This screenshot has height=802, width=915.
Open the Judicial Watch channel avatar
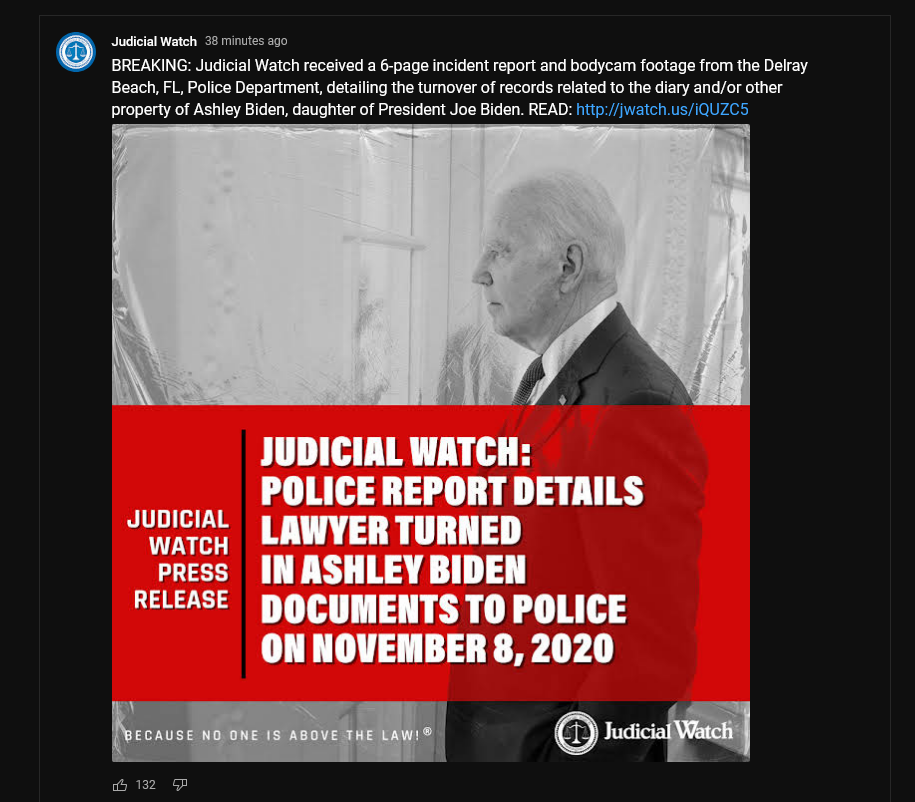pyautogui.click(x=76, y=52)
